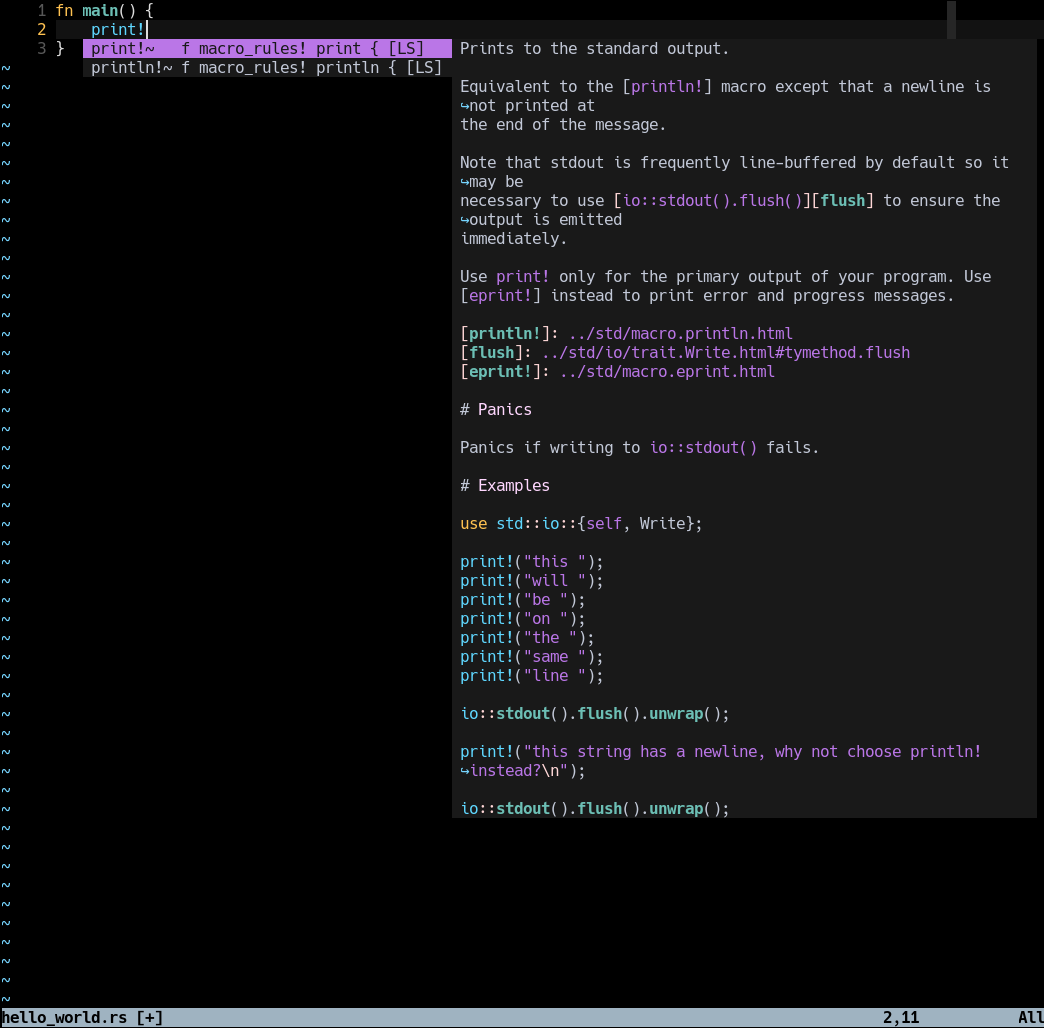The image size is (1044, 1028).
Task: Click the '# Panics' heading
Action: click(495, 409)
